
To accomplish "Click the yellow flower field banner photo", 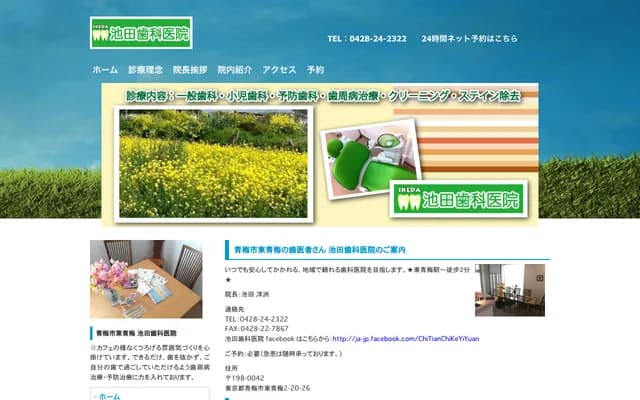I will 213,164.
